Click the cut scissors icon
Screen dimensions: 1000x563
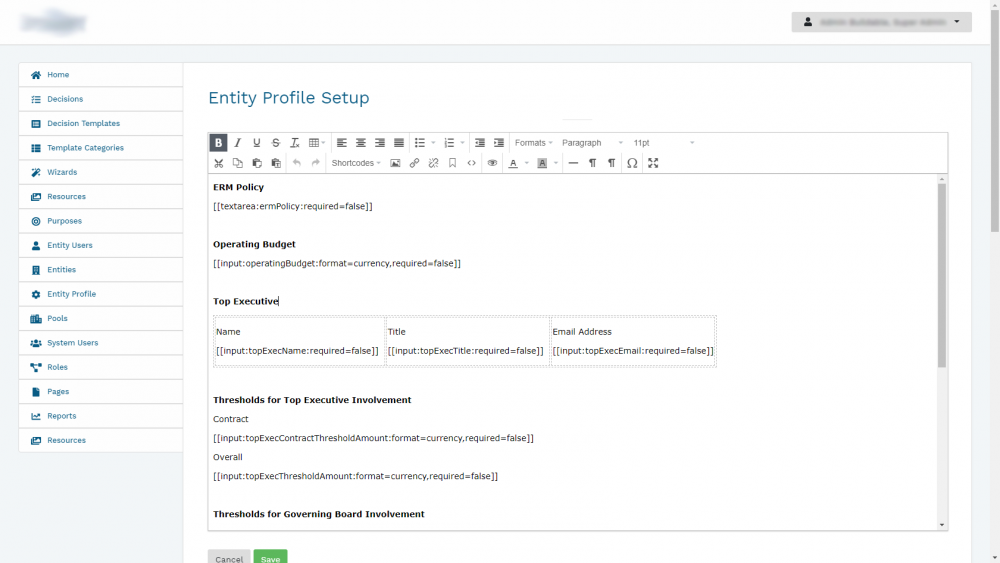(218, 163)
